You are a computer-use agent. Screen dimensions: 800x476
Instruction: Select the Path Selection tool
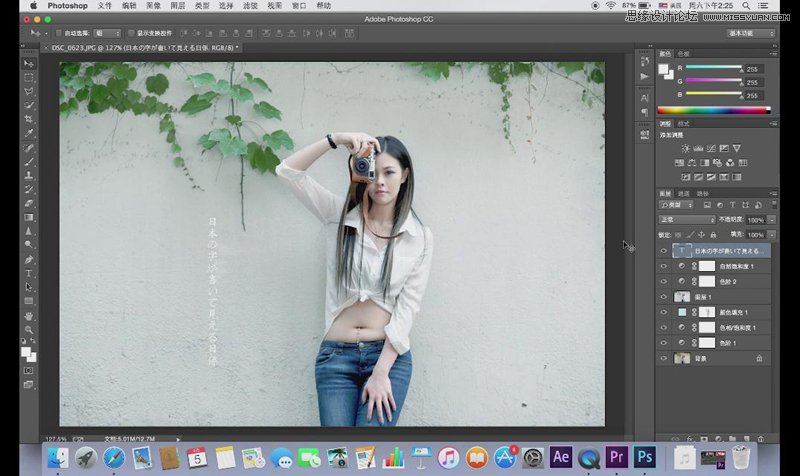29,287
